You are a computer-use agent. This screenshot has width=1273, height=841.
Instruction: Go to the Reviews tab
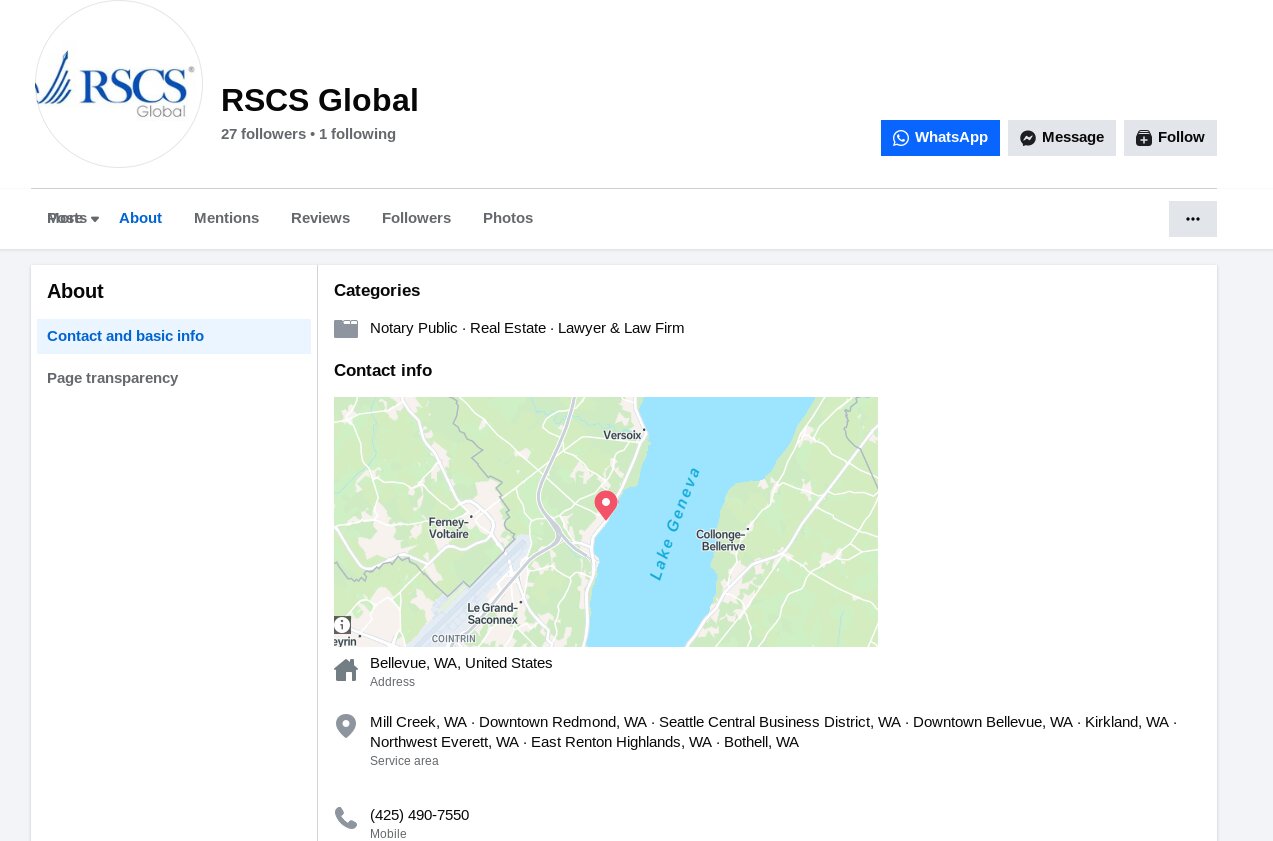(320, 218)
